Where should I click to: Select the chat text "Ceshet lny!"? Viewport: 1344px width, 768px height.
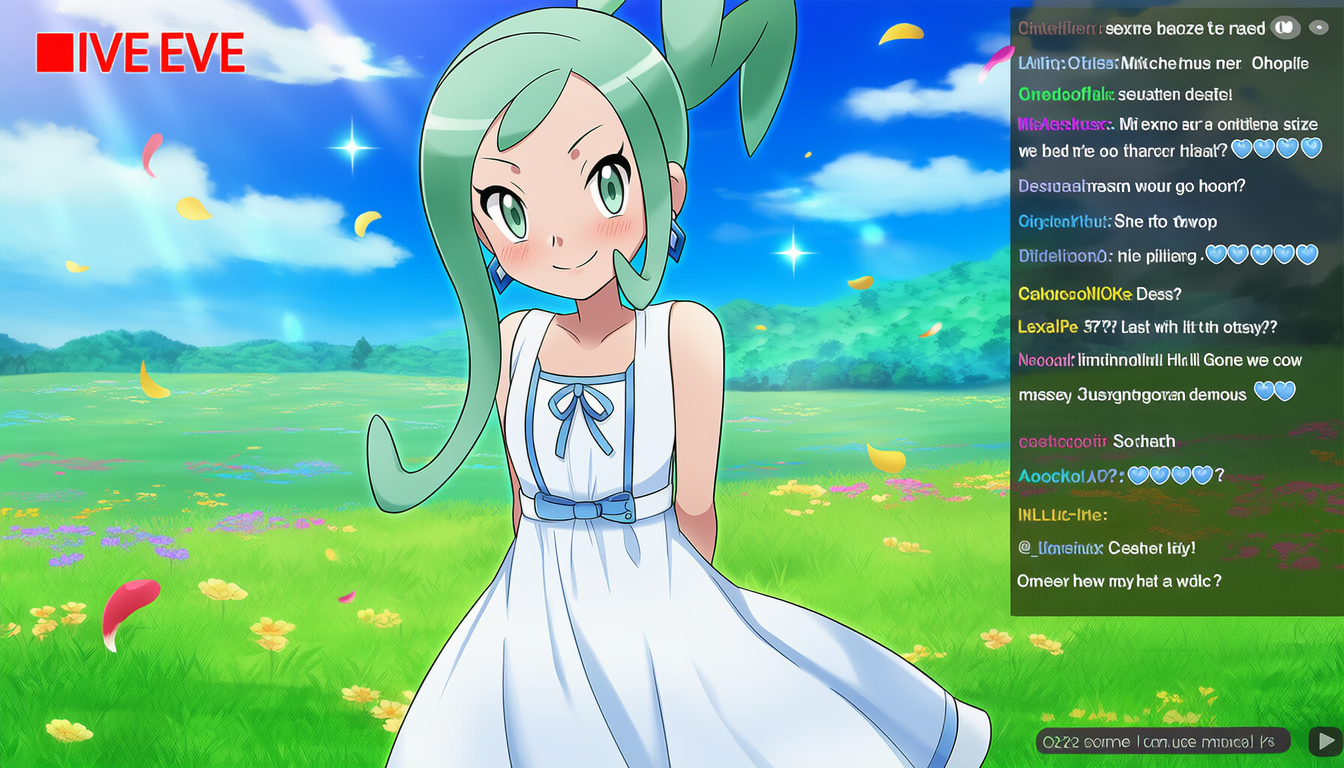(1151, 548)
